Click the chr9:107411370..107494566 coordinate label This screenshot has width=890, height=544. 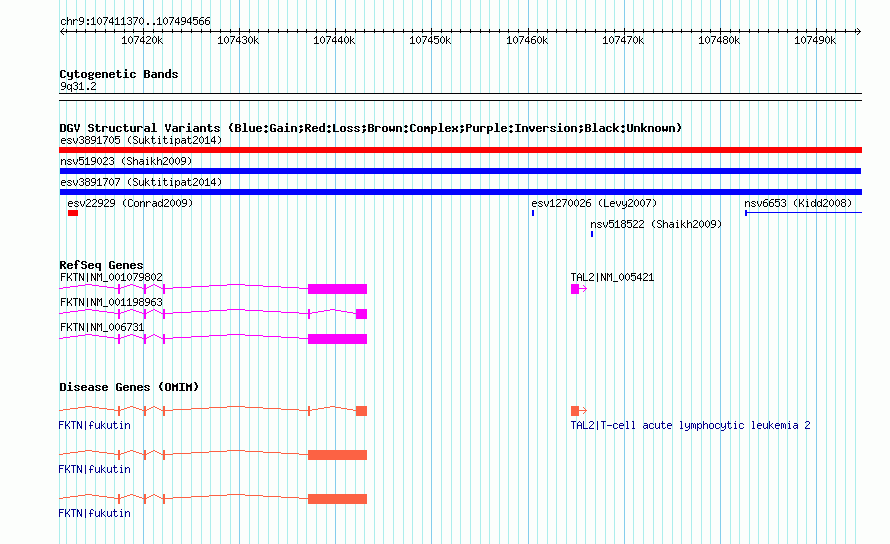pyautogui.click(x=135, y=21)
